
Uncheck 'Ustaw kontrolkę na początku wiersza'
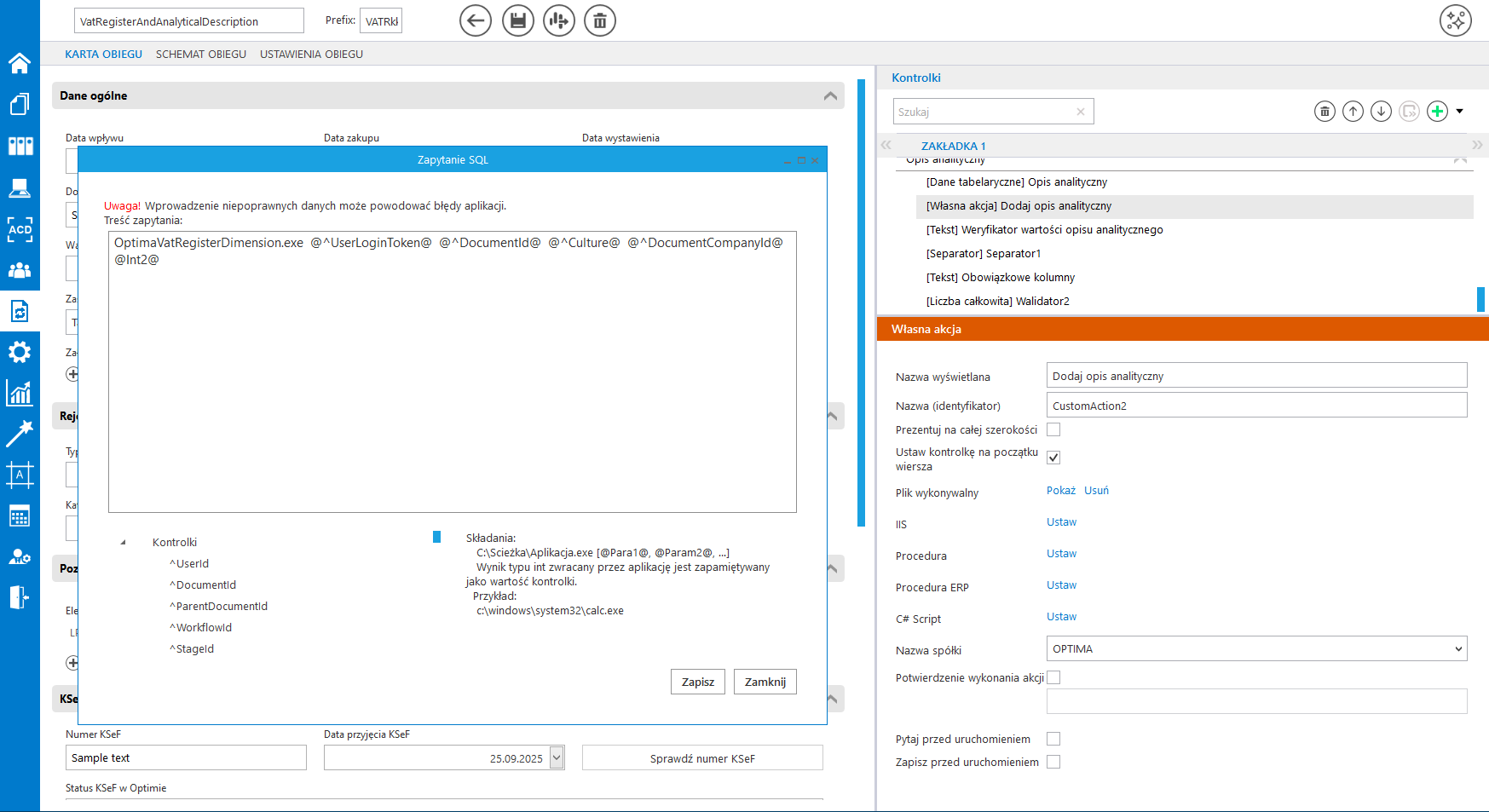[1053, 458]
